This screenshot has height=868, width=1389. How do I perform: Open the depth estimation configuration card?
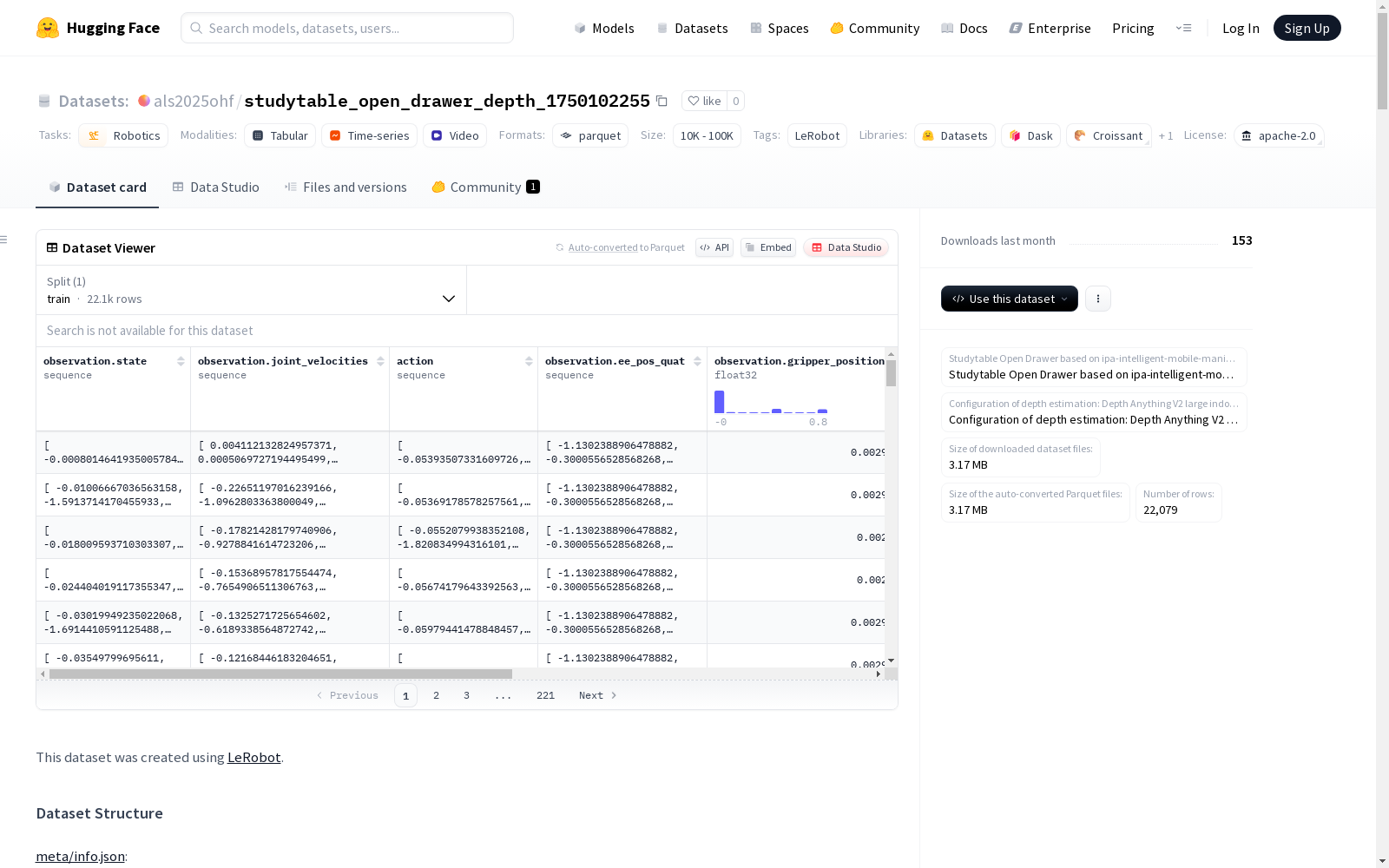pyautogui.click(x=1094, y=412)
